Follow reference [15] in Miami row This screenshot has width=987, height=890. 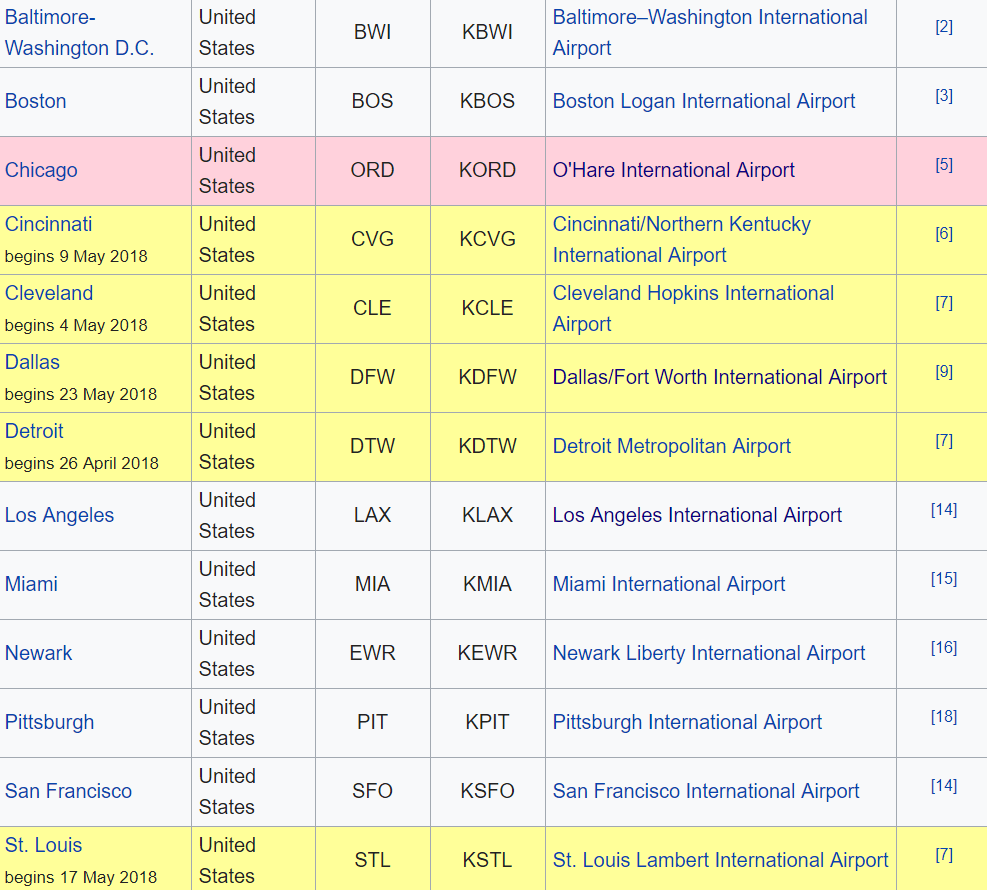tap(944, 579)
